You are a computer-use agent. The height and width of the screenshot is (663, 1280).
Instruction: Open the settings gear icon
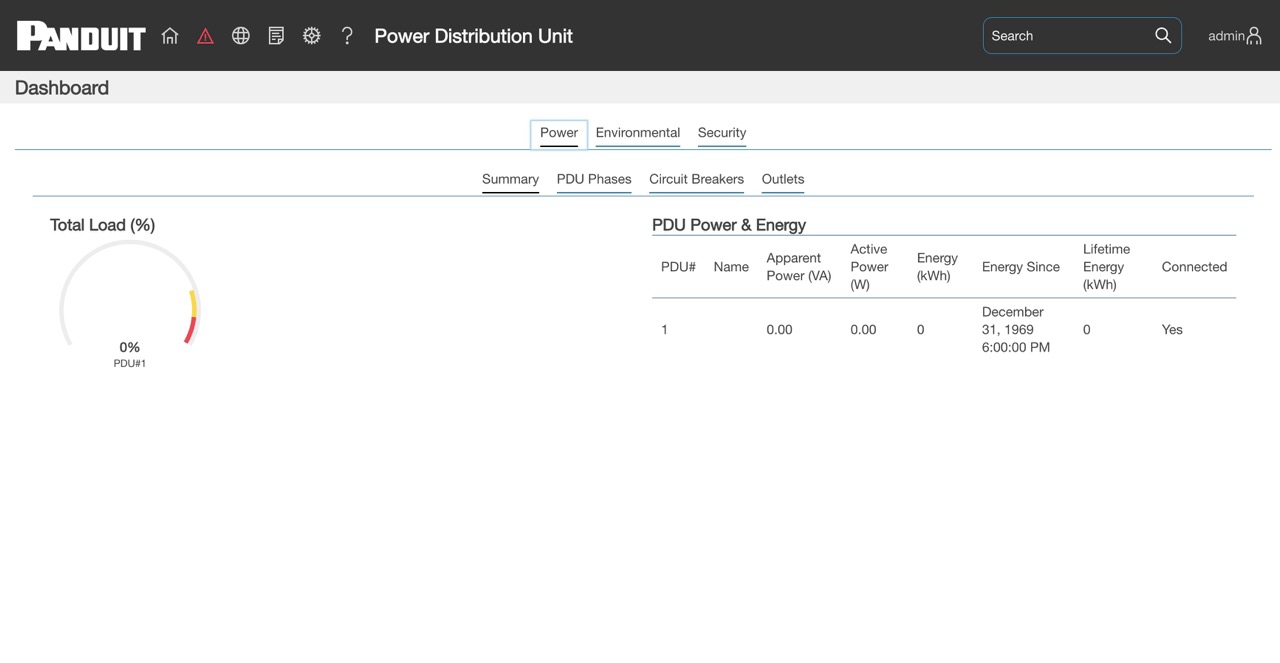(x=312, y=36)
